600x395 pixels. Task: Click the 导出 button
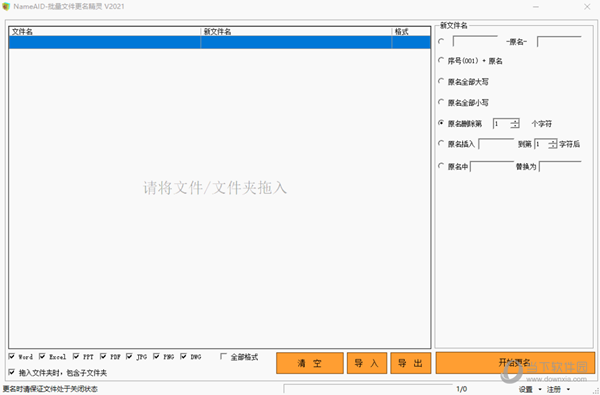(x=411, y=363)
